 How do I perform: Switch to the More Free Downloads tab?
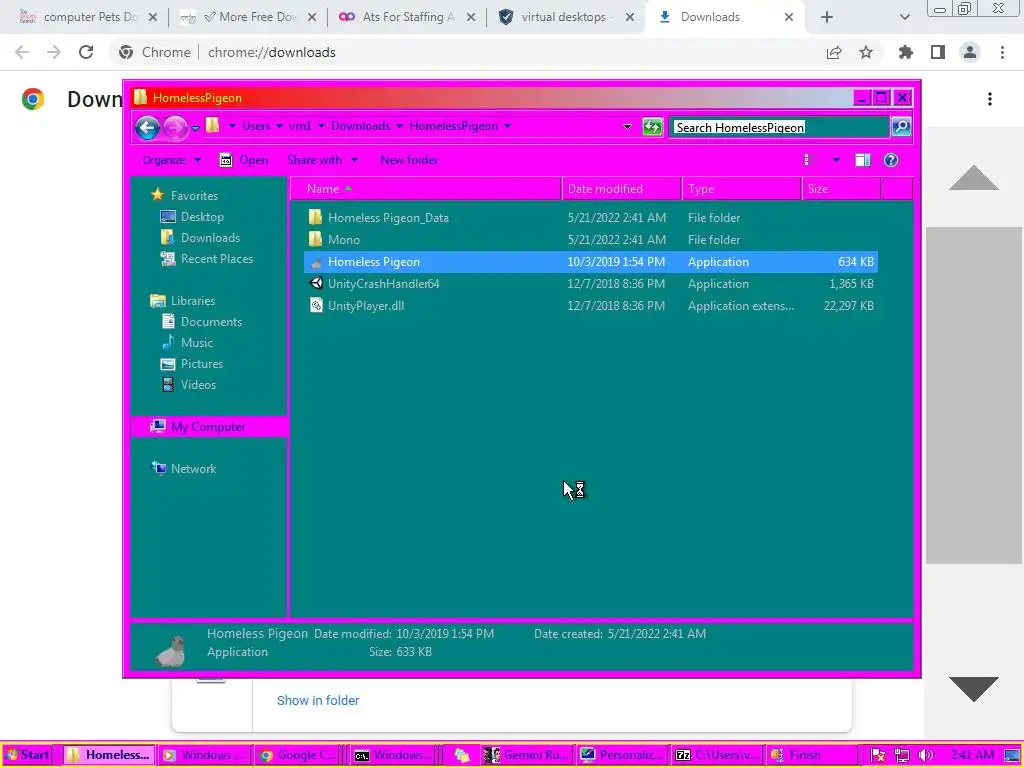tap(248, 17)
